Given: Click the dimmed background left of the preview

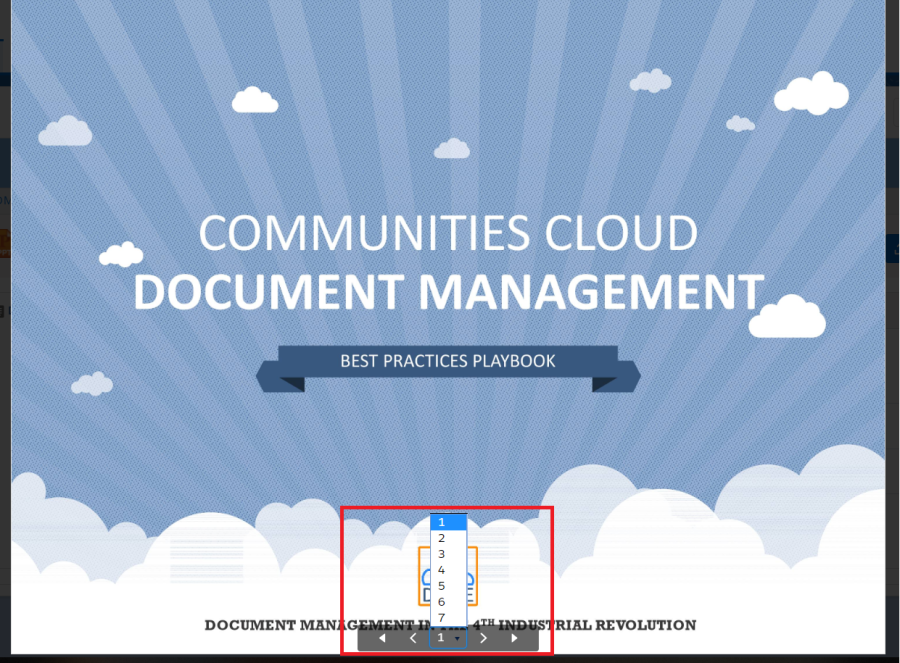Looking at the screenshot, I should click(x=5, y=400).
